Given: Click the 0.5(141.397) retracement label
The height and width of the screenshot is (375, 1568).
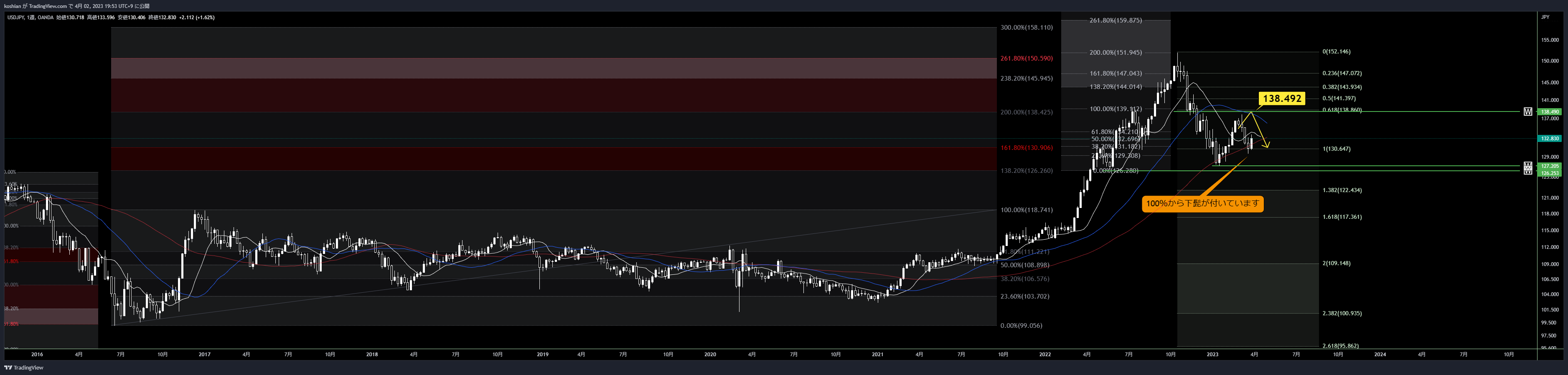Looking at the screenshot, I should pos(1339,98).
